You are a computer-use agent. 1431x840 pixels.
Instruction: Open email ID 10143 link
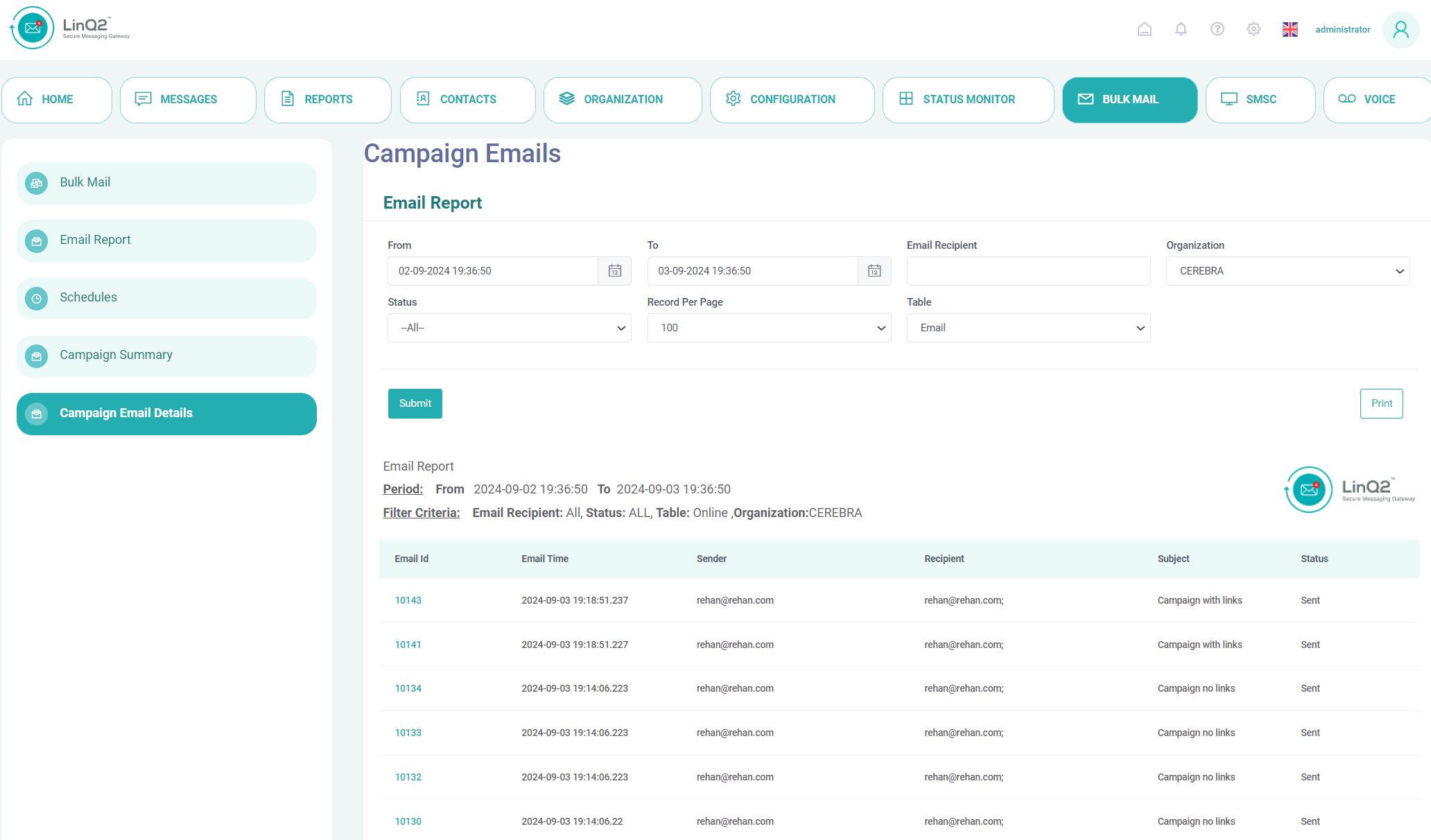[x=408, y=600]
